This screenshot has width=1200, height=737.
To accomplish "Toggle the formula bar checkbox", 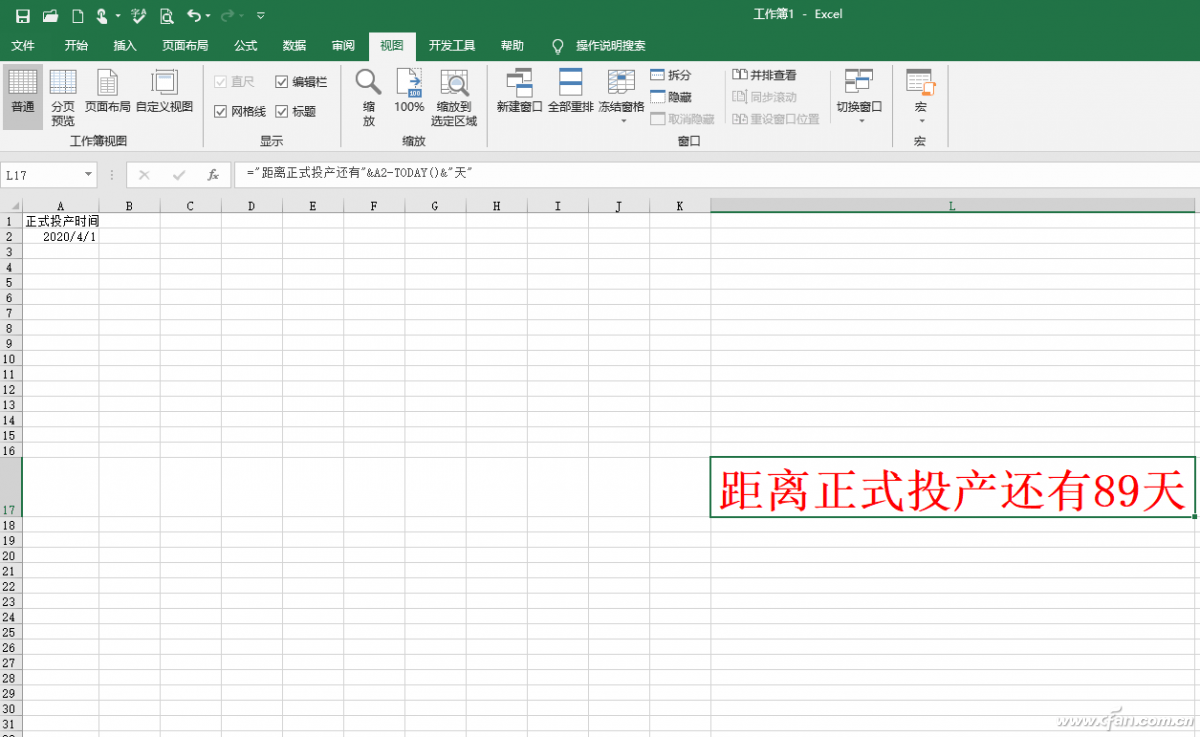I will tap(281, 82).
